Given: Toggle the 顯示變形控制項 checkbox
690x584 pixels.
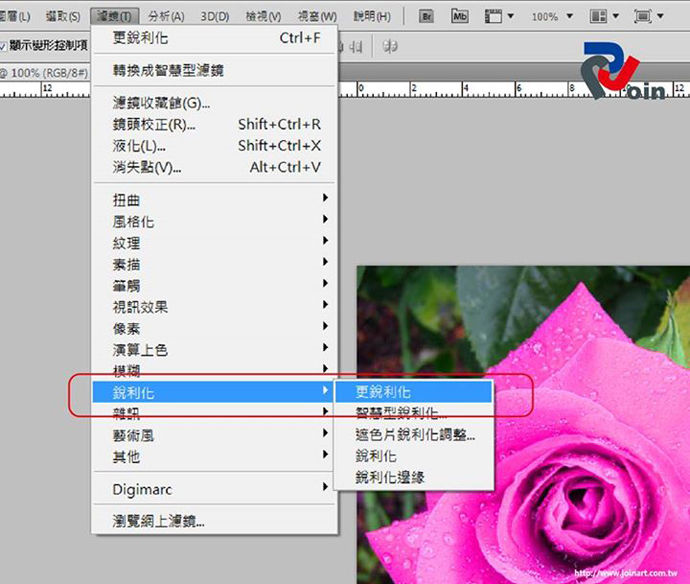Looking at the screenshot, I should [3, 46].
